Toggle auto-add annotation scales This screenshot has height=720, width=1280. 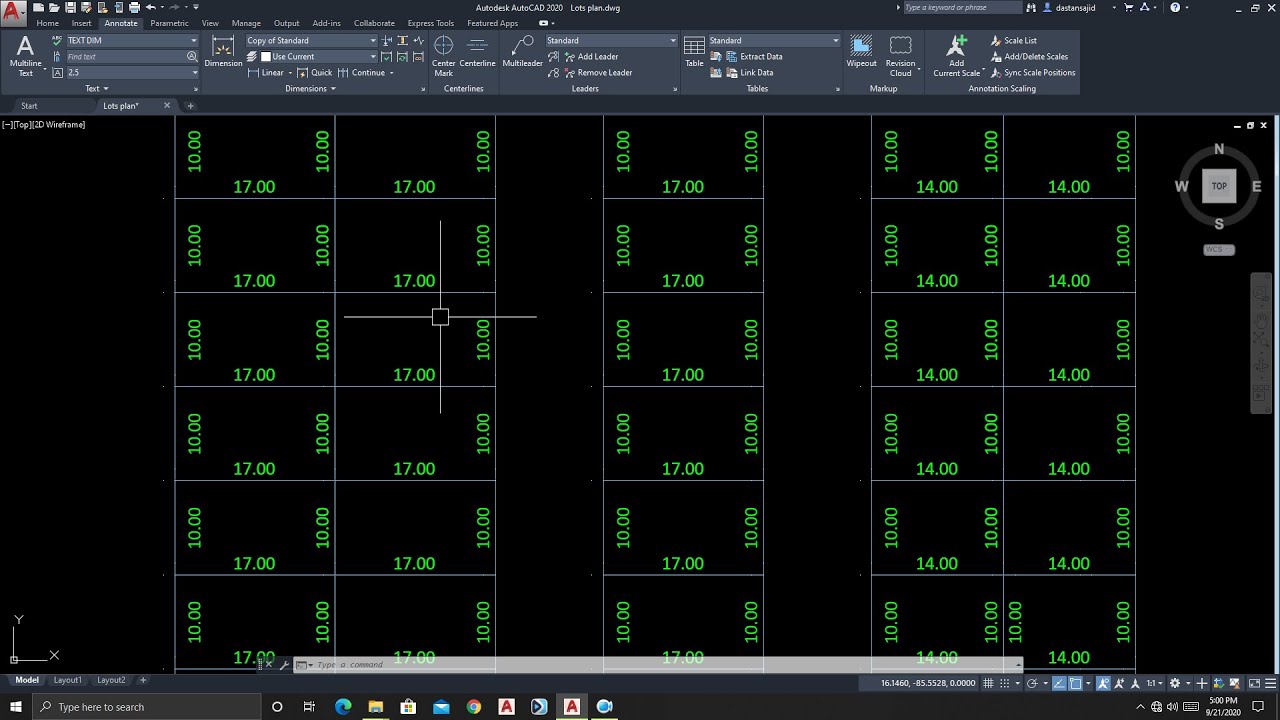tap(1119, 683)
